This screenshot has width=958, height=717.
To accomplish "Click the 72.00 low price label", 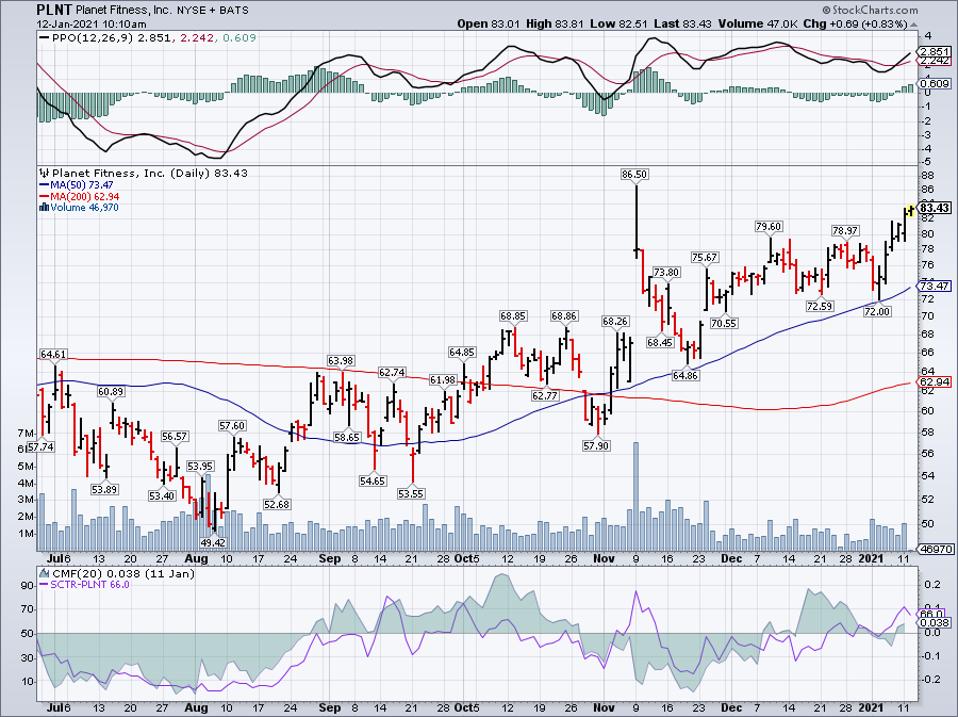I will [877, 311].
